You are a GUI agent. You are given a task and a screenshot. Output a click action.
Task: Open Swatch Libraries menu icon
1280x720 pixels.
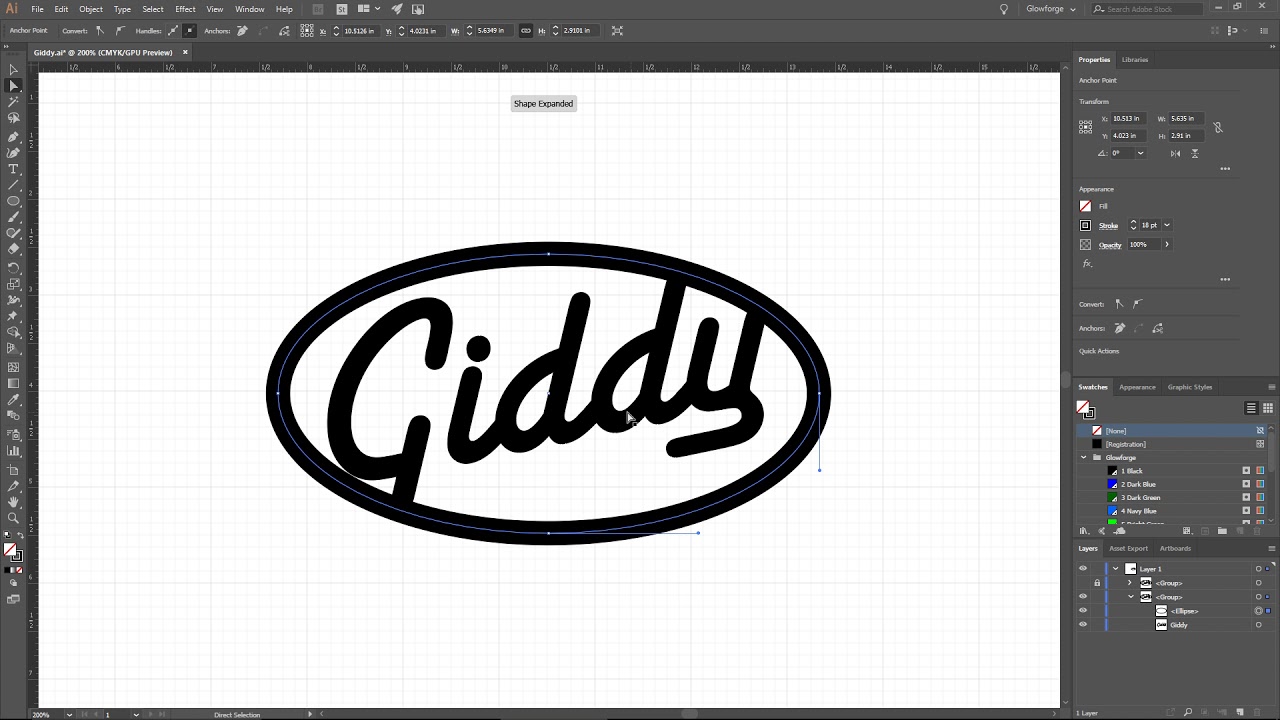click(x=1084, y=531)
